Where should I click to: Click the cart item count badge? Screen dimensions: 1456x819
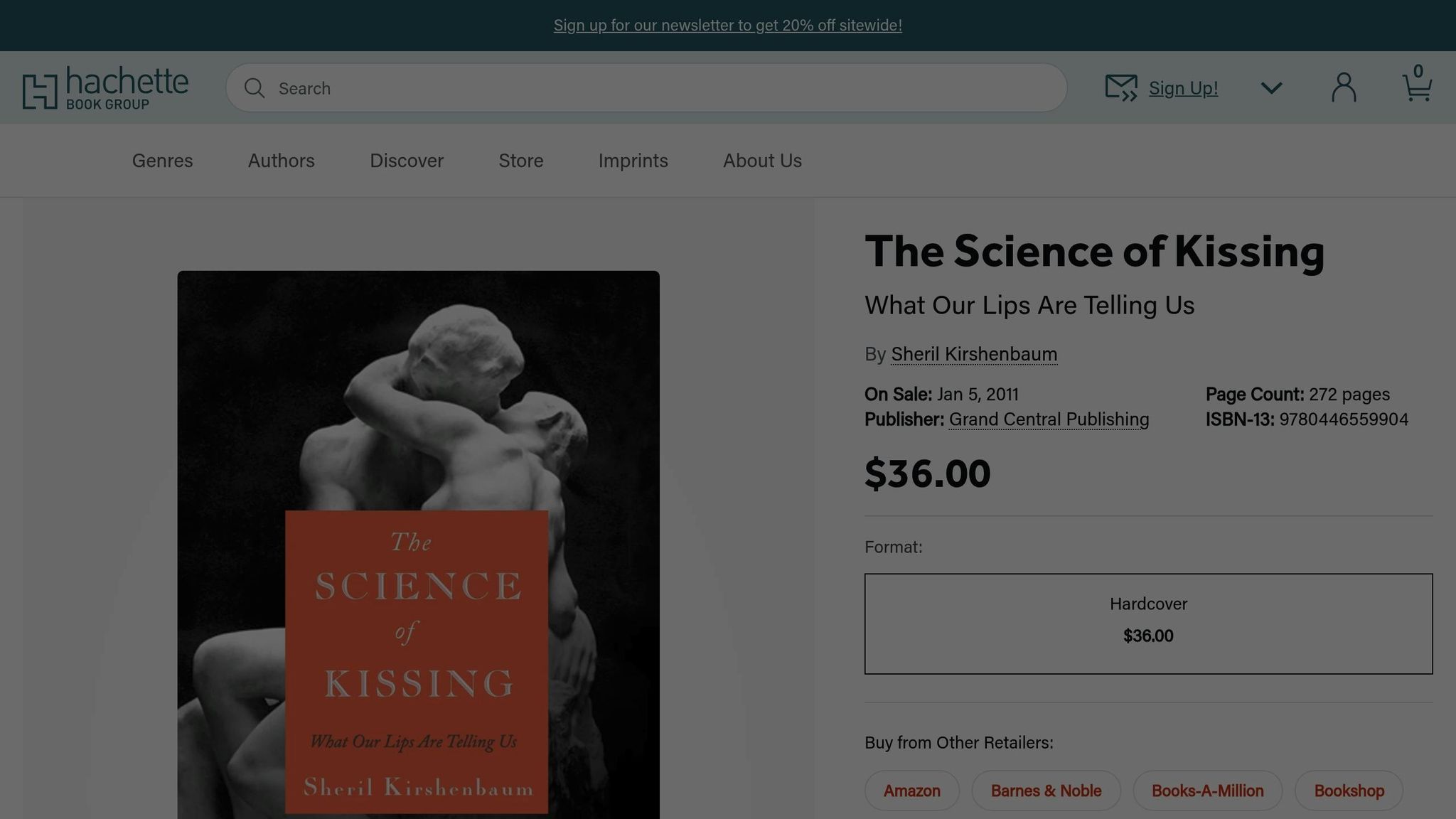click(1418, 71)
